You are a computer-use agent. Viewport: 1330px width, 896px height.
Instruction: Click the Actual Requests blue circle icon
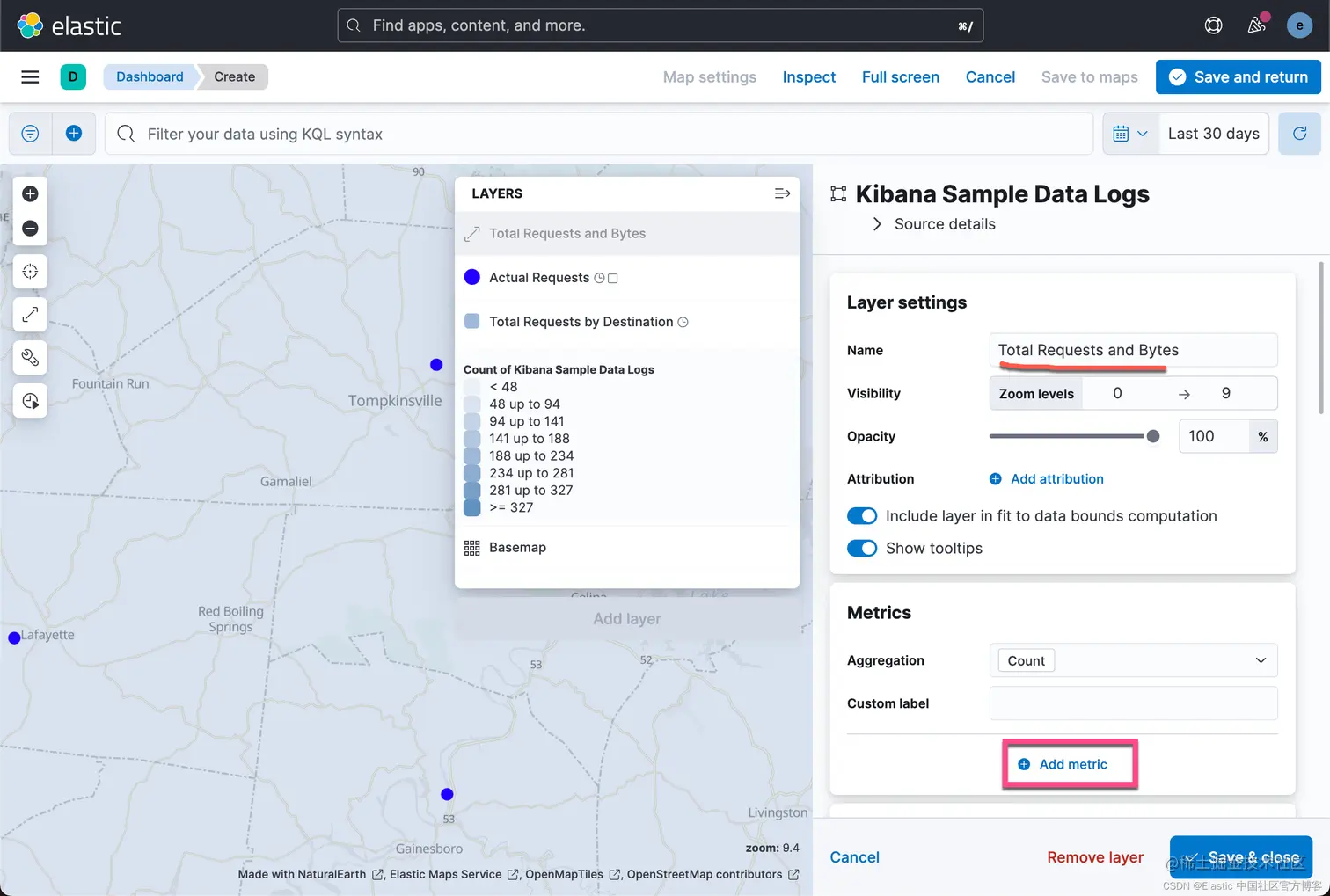[472, 278]
